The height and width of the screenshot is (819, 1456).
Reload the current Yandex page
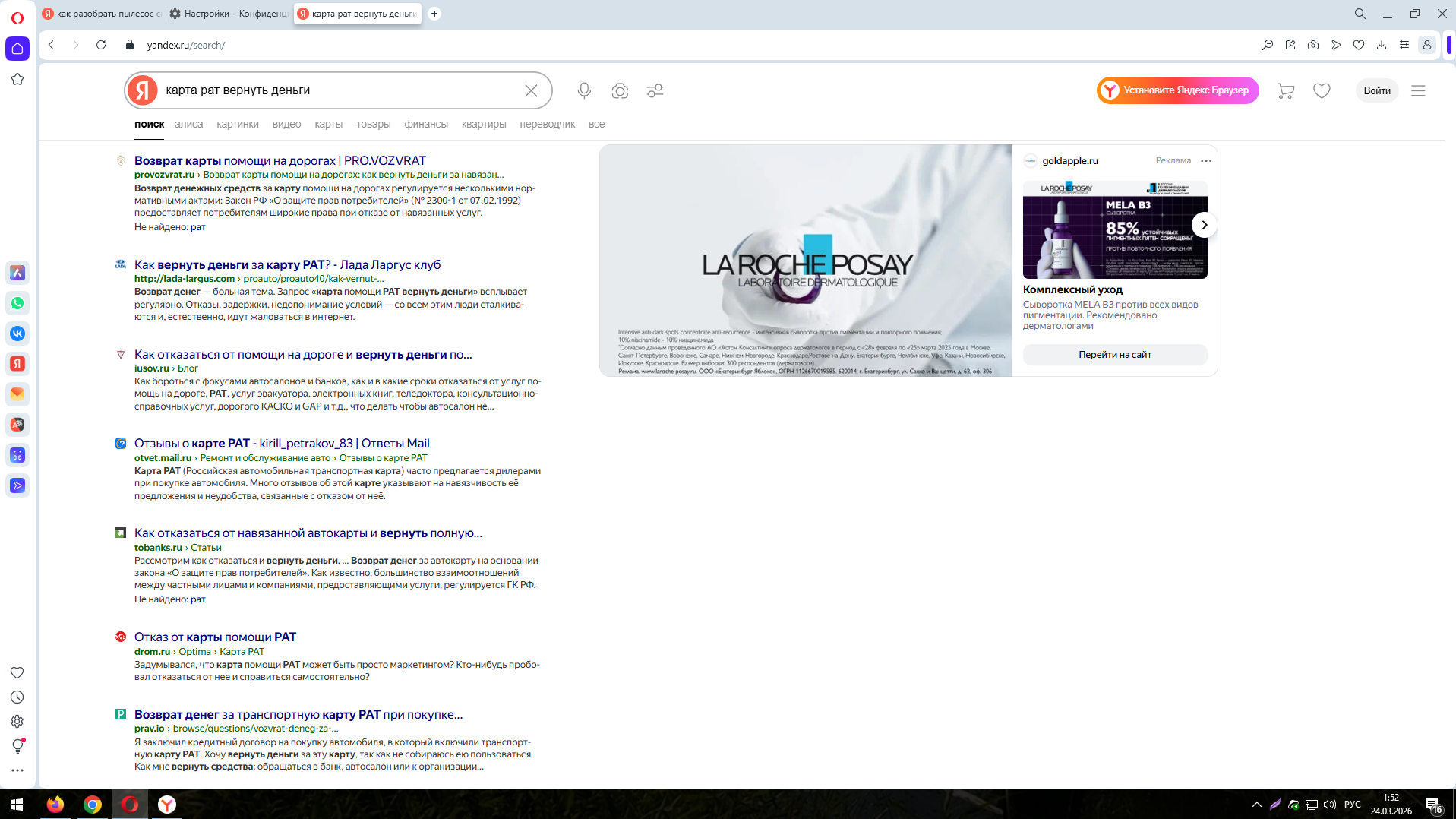101,45
